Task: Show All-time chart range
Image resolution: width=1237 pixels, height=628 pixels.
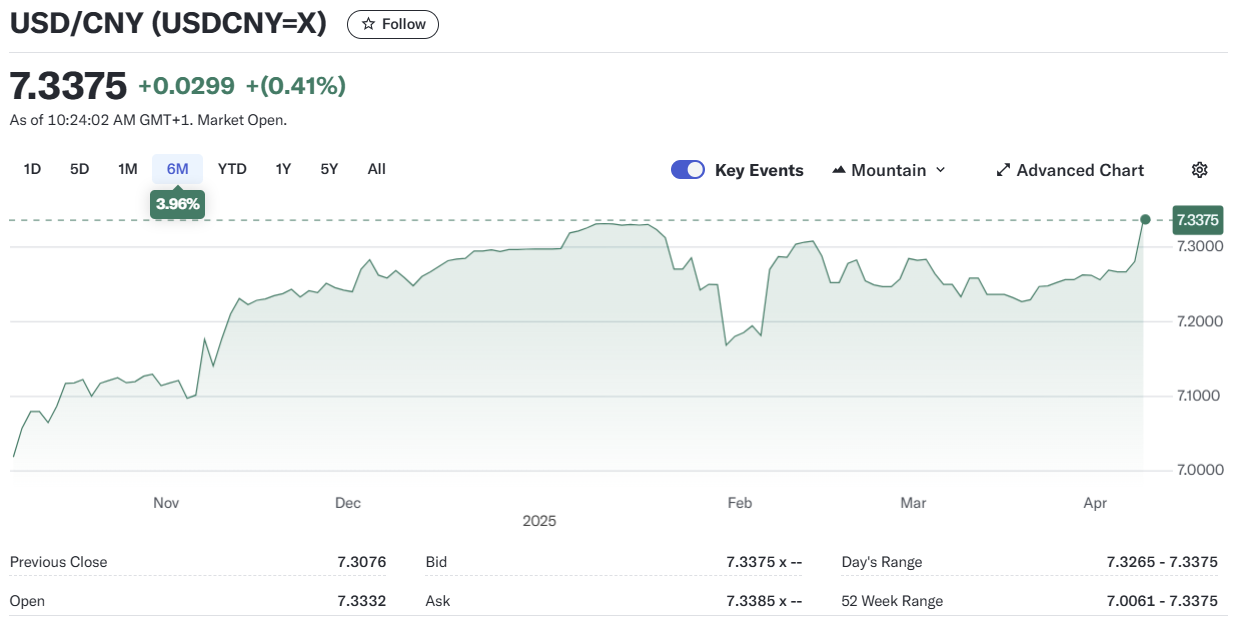Action: pos(376,169)
